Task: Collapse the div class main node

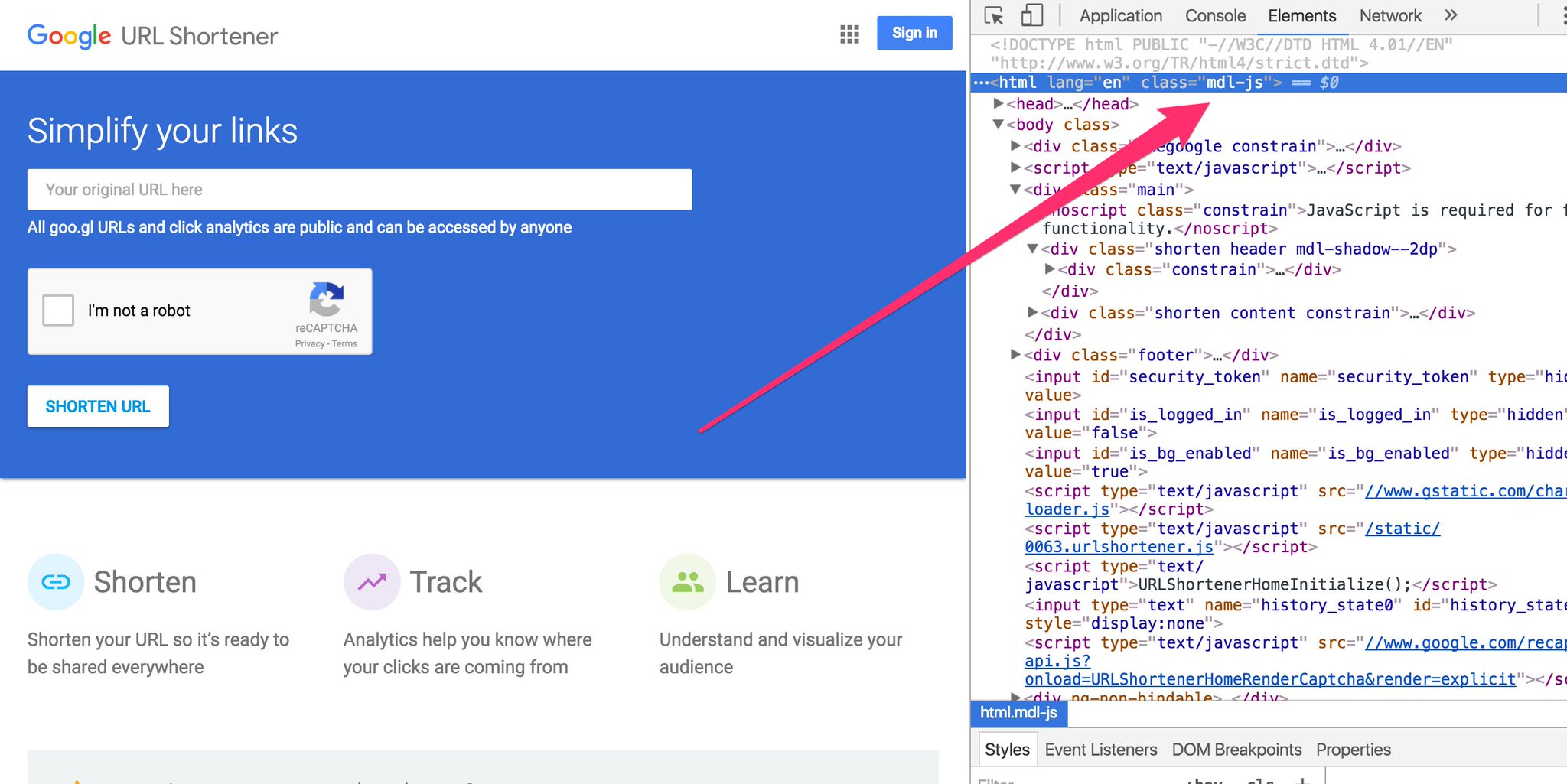Action: 1016,189
